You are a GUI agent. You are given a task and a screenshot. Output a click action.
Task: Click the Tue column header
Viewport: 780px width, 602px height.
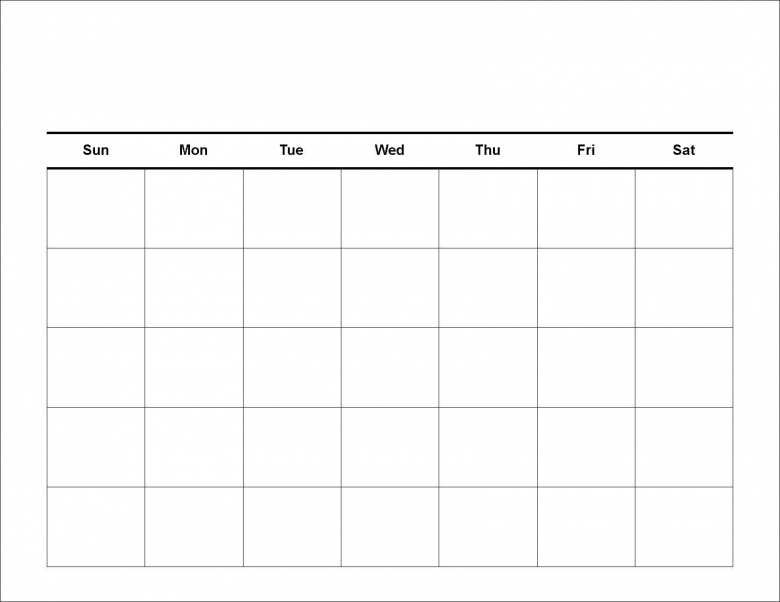click(292, 150)
